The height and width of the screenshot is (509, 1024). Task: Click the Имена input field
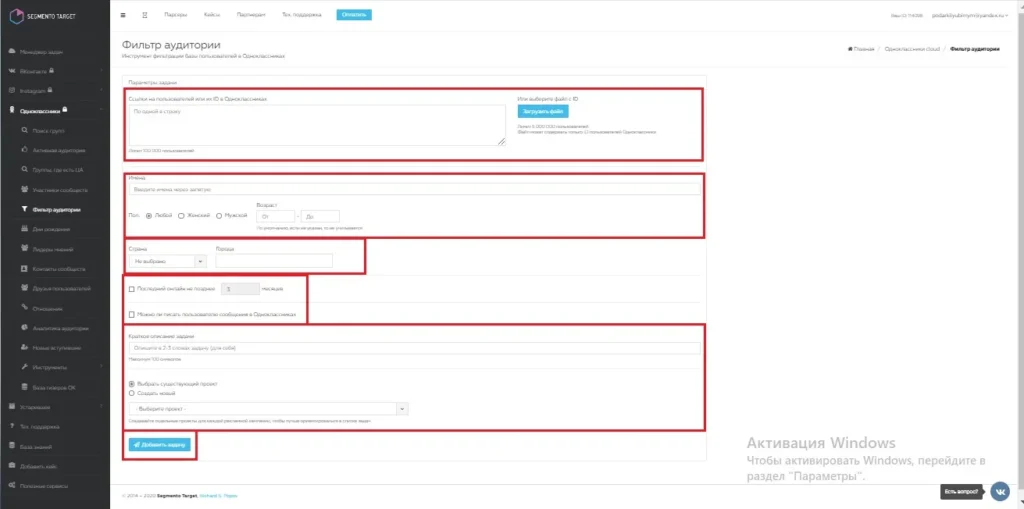(x=415, y=189)
